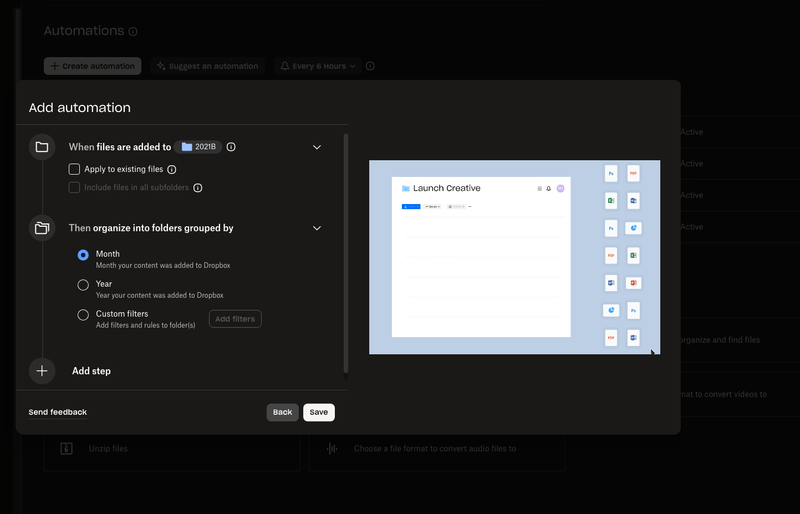Click the plus icon for Add step
Screen dimensions: 800x514
pos(42,371)
